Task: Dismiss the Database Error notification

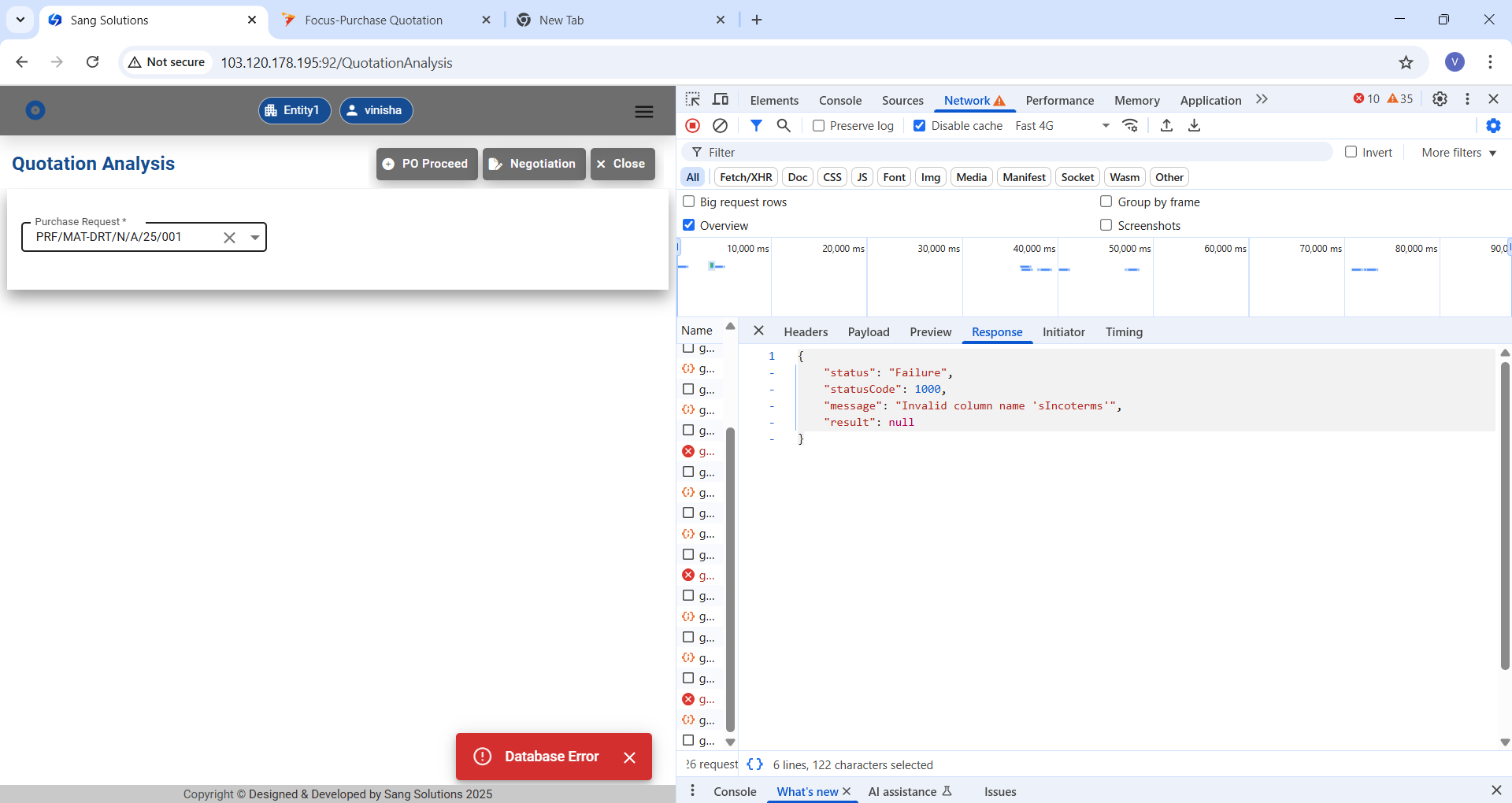Action: (x=629, y=757)
